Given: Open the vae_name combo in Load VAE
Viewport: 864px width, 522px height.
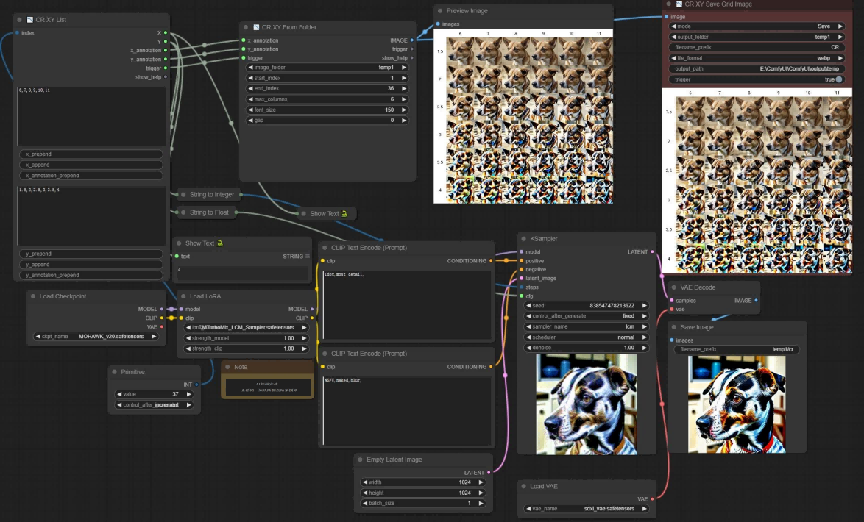Looking at the screenshot, I should pyautogui.click(x=586, y=508).
